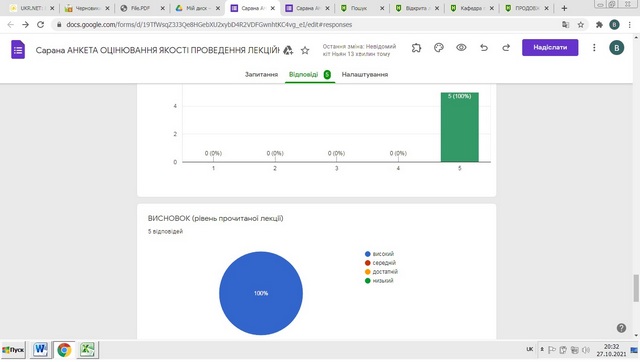Viewport: 640px width, 362px height.
Task: Switch to the Запитання tab
Action: 261,74
